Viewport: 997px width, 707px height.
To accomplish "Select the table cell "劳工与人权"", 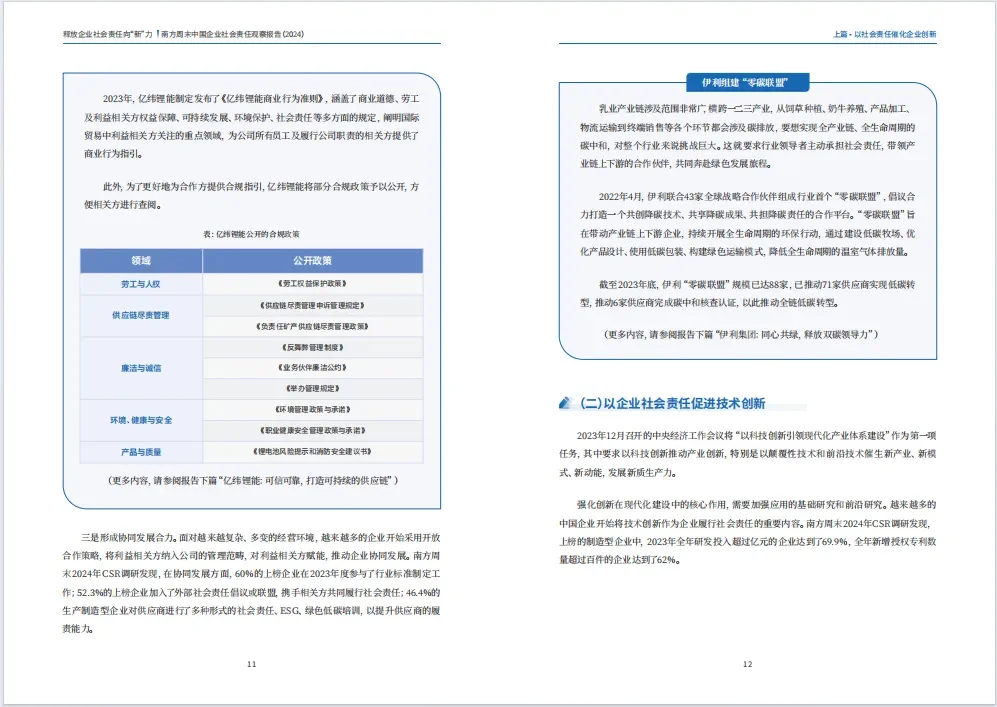I will tap(141, 284).
